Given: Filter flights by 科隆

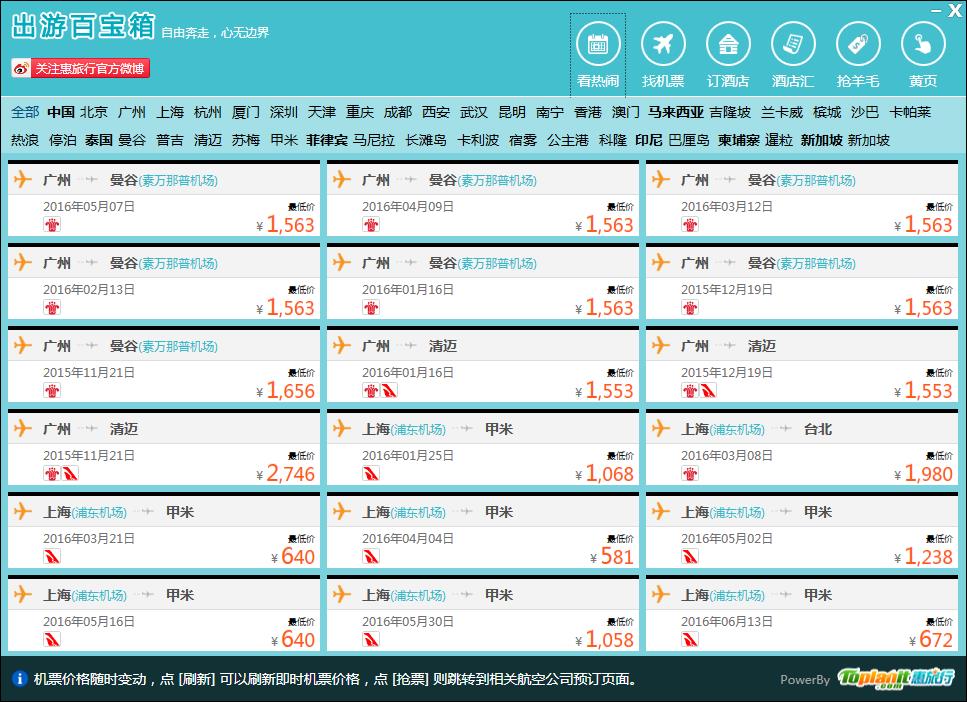Looking at the screenshot, I should tap(613, 140).
